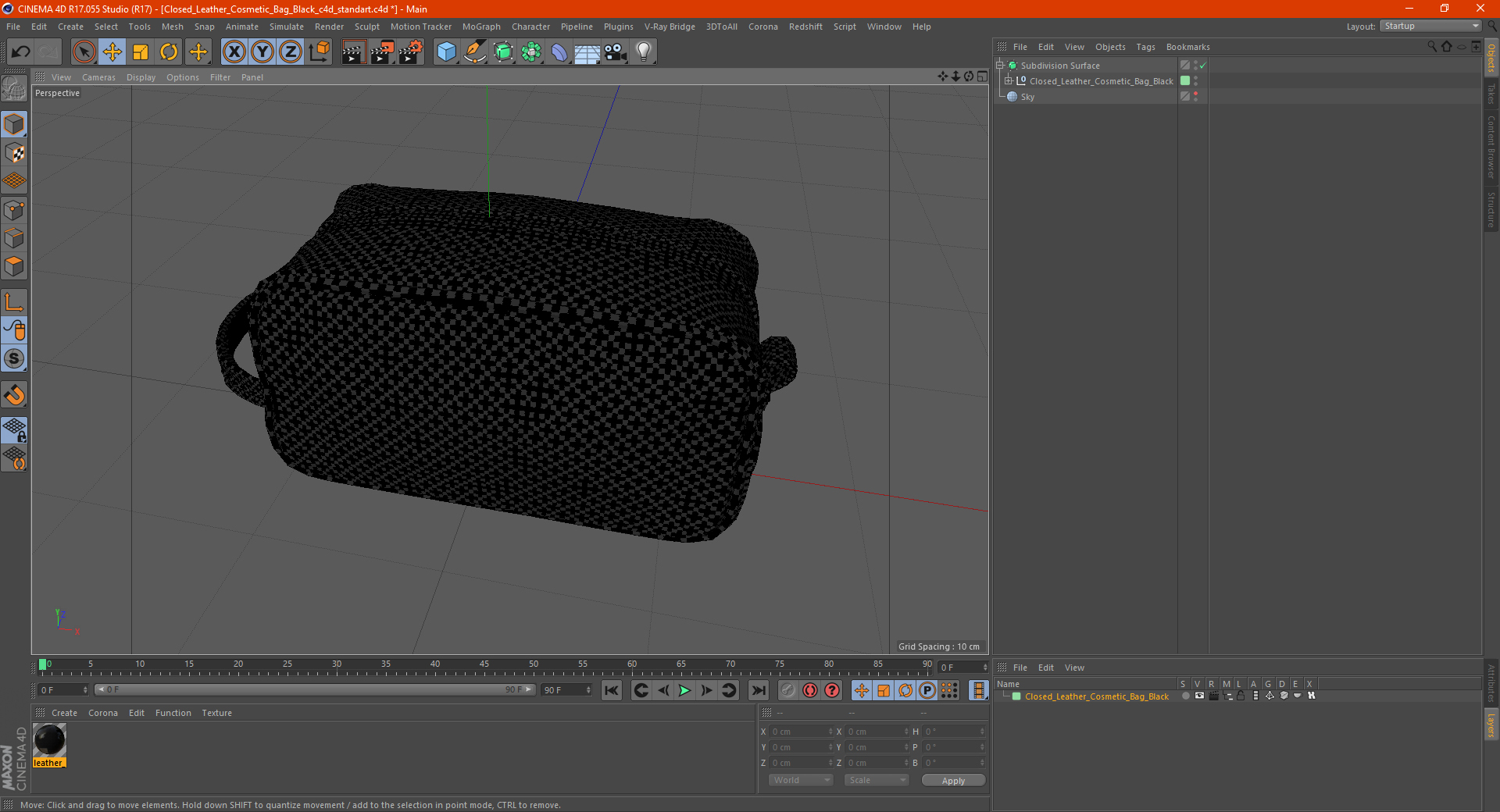Viewport: 1500px width, 812px height.
Task: Add a Camera object
Action: pyautogui.click(x=616, y=52)
